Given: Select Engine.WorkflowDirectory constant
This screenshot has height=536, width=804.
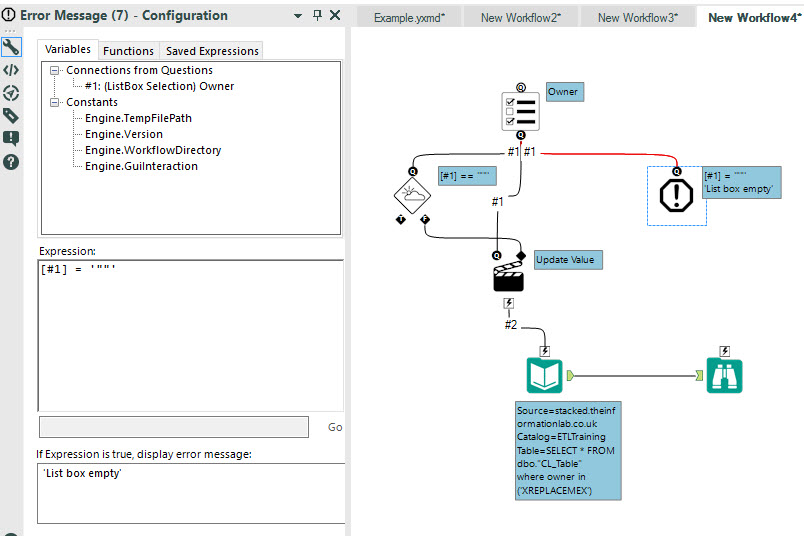Looking at the screenshot, I should click(x=153, y=150).
